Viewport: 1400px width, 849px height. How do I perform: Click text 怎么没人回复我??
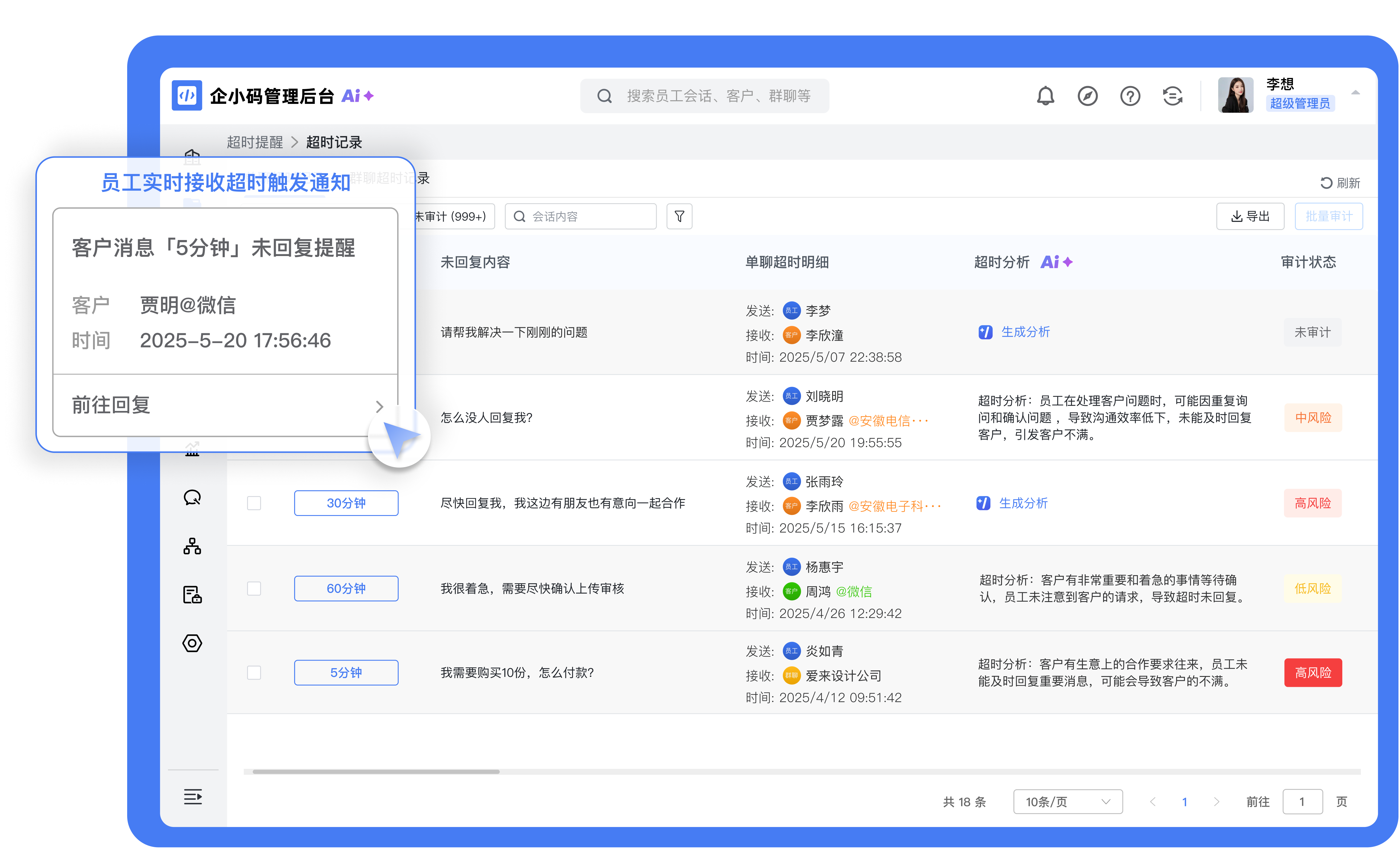click(486, 418)
